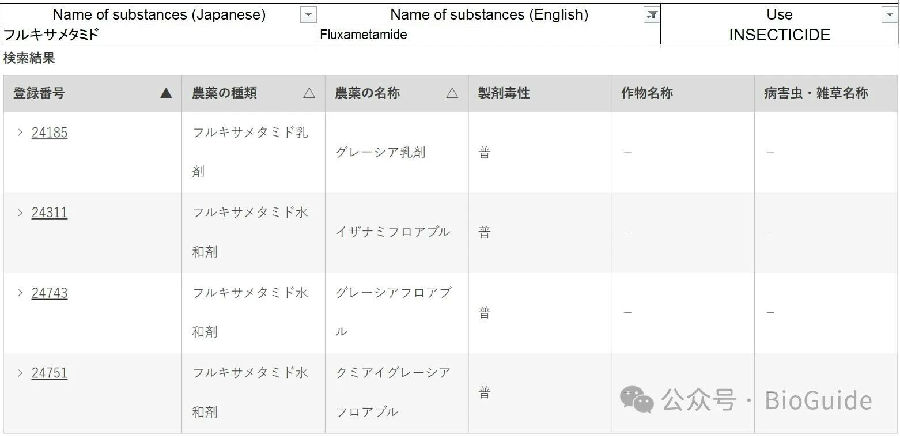
Task: Click the WeChat logo in the watermark
Action: click(x=637, y=400)
